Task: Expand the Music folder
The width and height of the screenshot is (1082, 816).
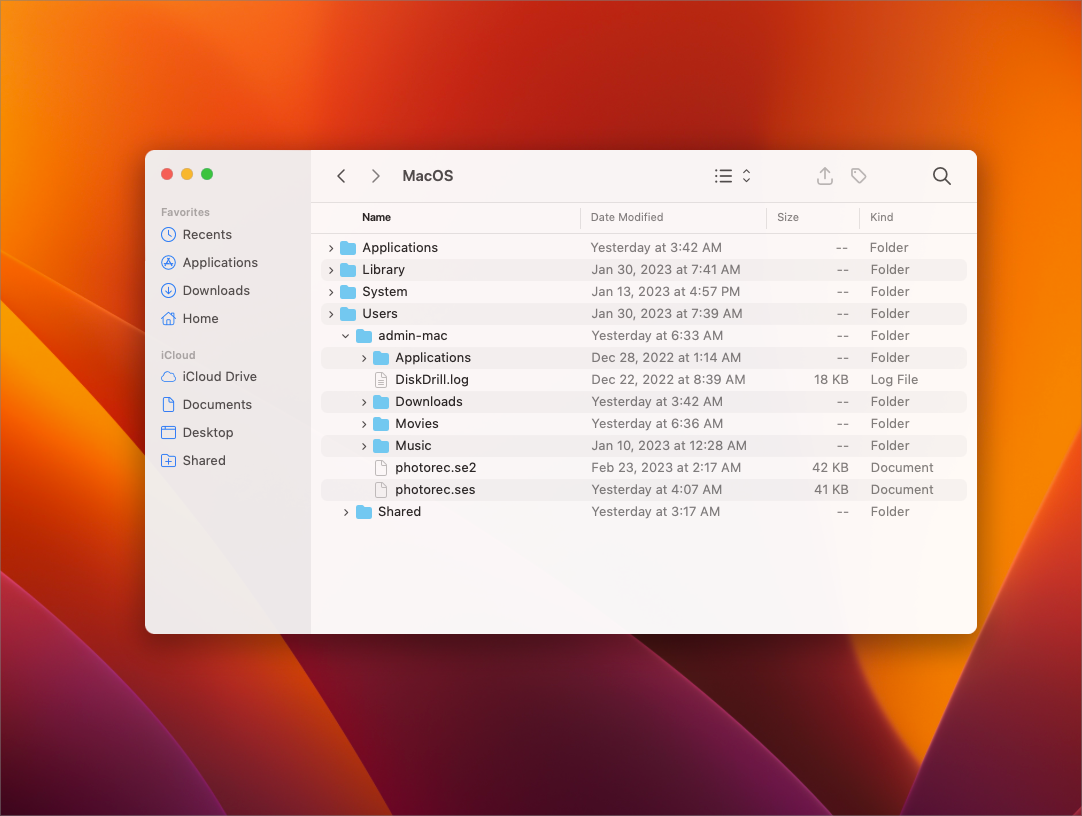Action: pos(364,446)
